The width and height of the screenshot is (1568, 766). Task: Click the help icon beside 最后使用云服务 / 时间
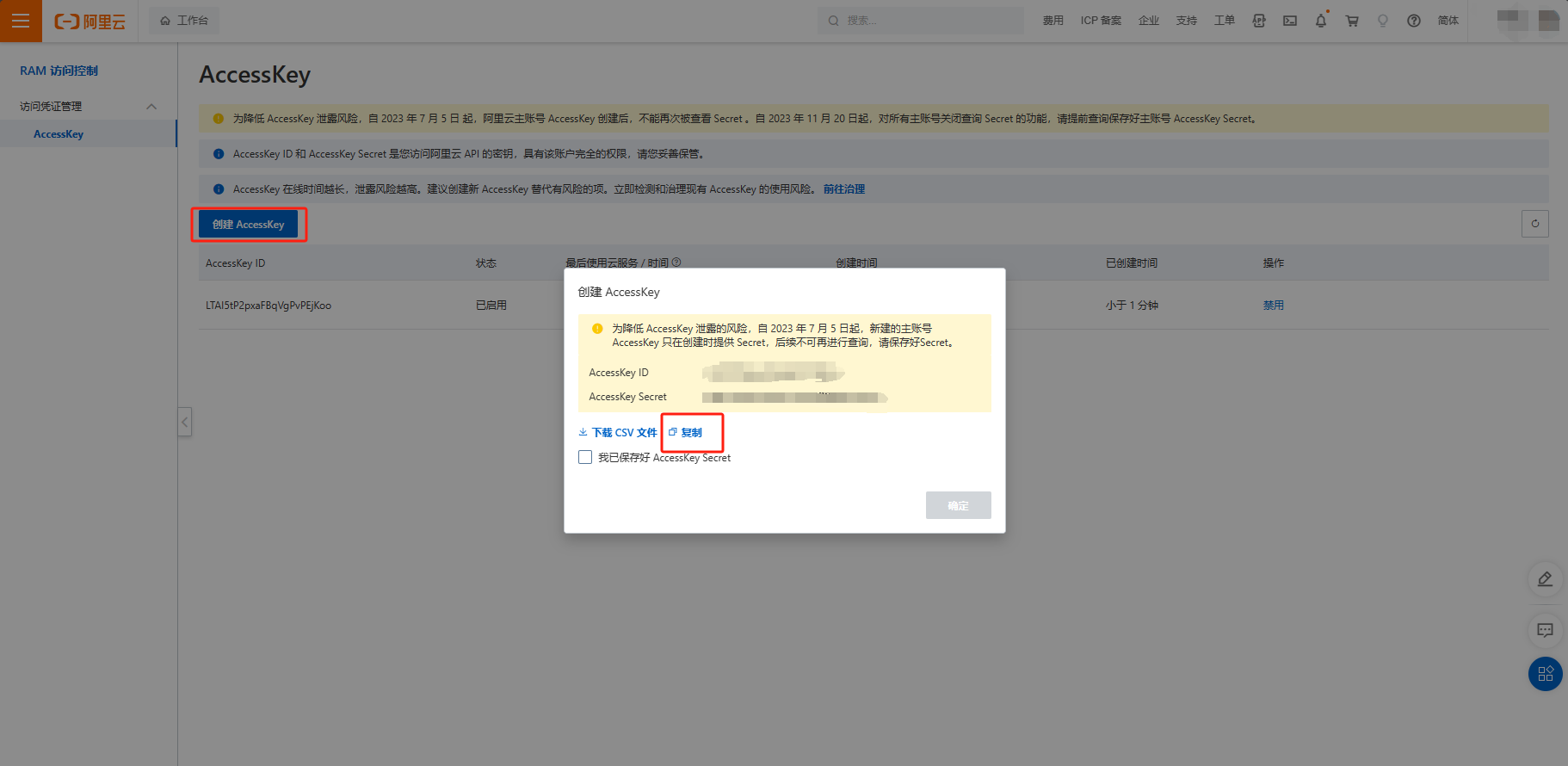(676, 263)
